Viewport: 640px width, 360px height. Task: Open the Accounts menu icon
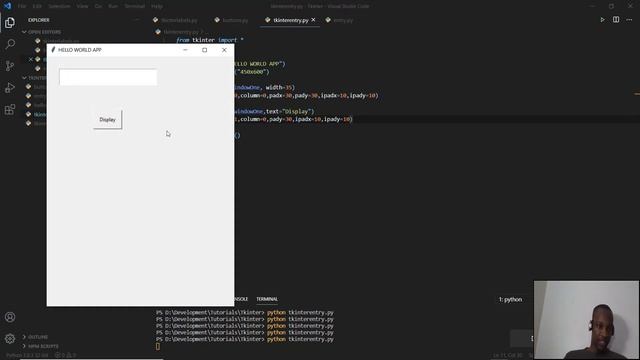[x=10, y=317]
